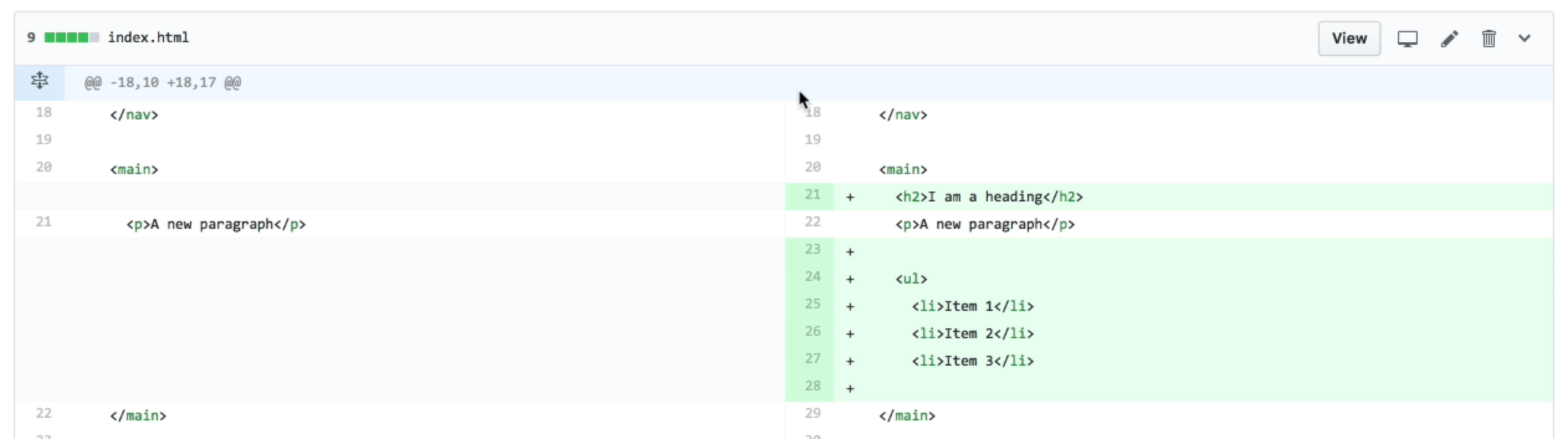
Task: Select added line number 21 on right
Action: [812, 195]
